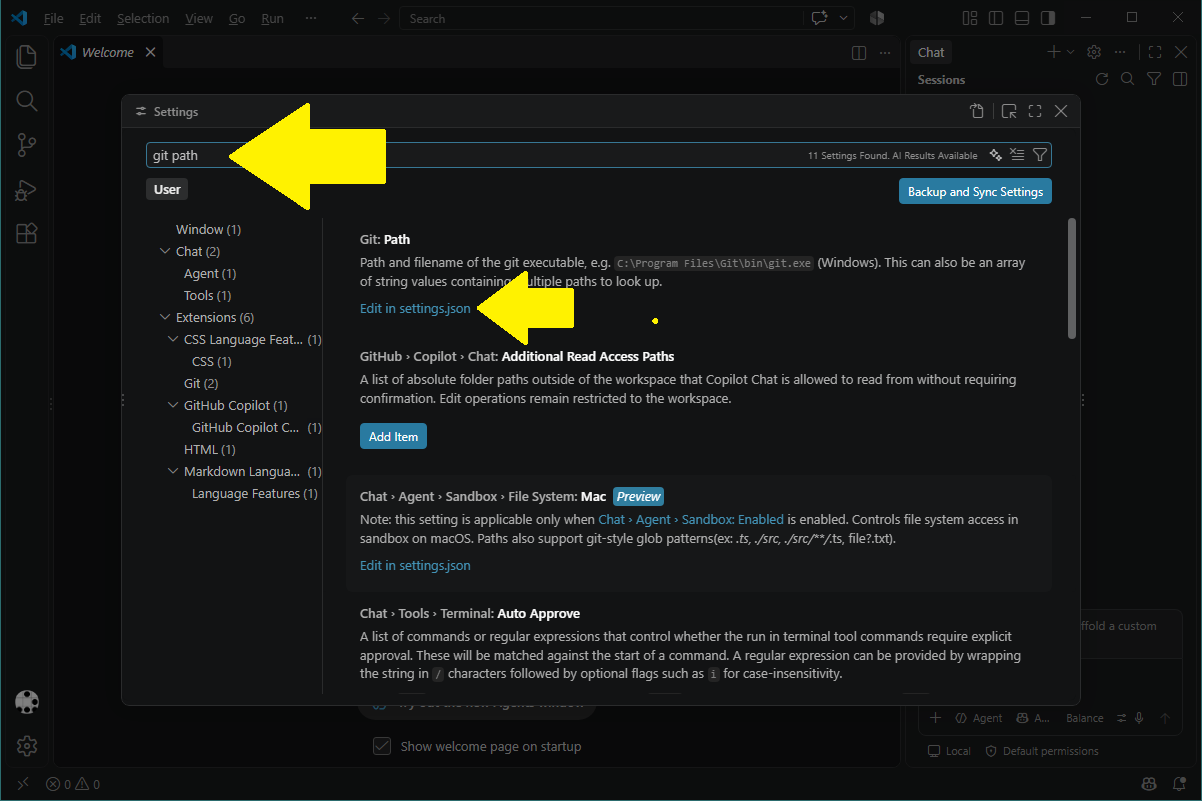Open settings filter funnel in search box
1202x801 pixels.
tap(1040, 155)
